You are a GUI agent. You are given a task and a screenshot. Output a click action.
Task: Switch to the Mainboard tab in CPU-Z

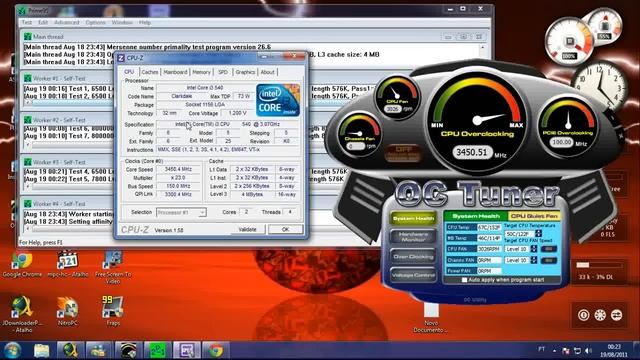[x=175, y=72]
